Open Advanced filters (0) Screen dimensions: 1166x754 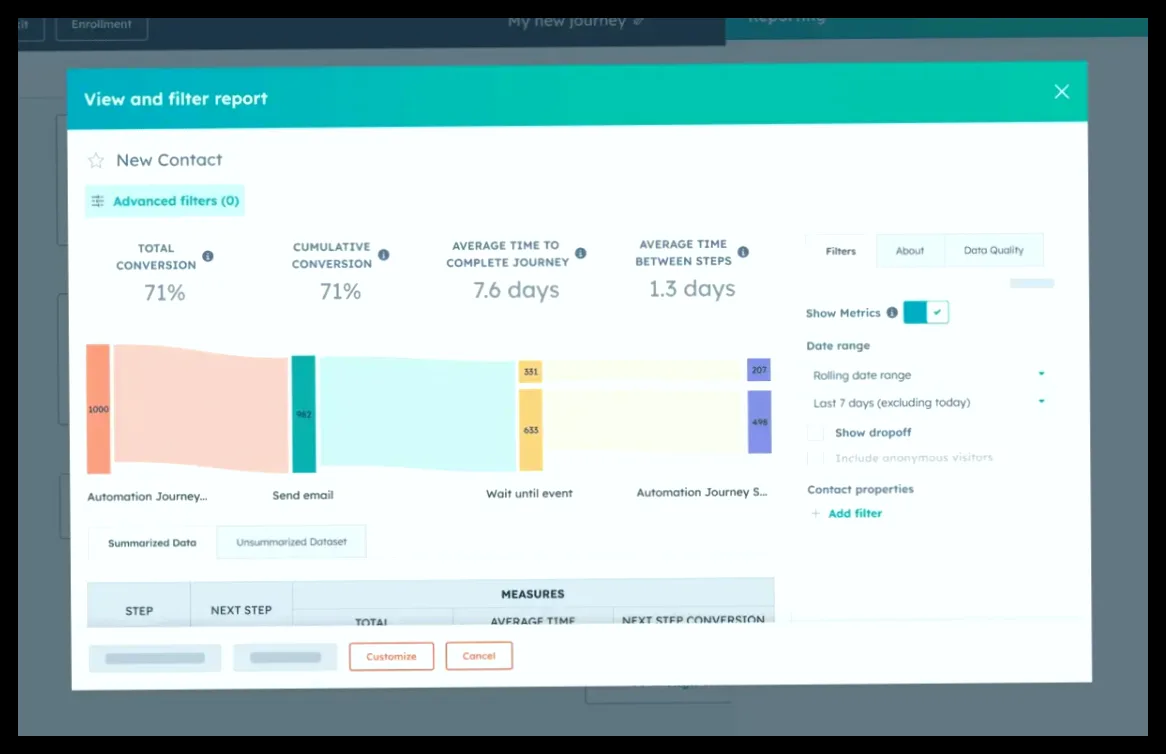[165, 201]
